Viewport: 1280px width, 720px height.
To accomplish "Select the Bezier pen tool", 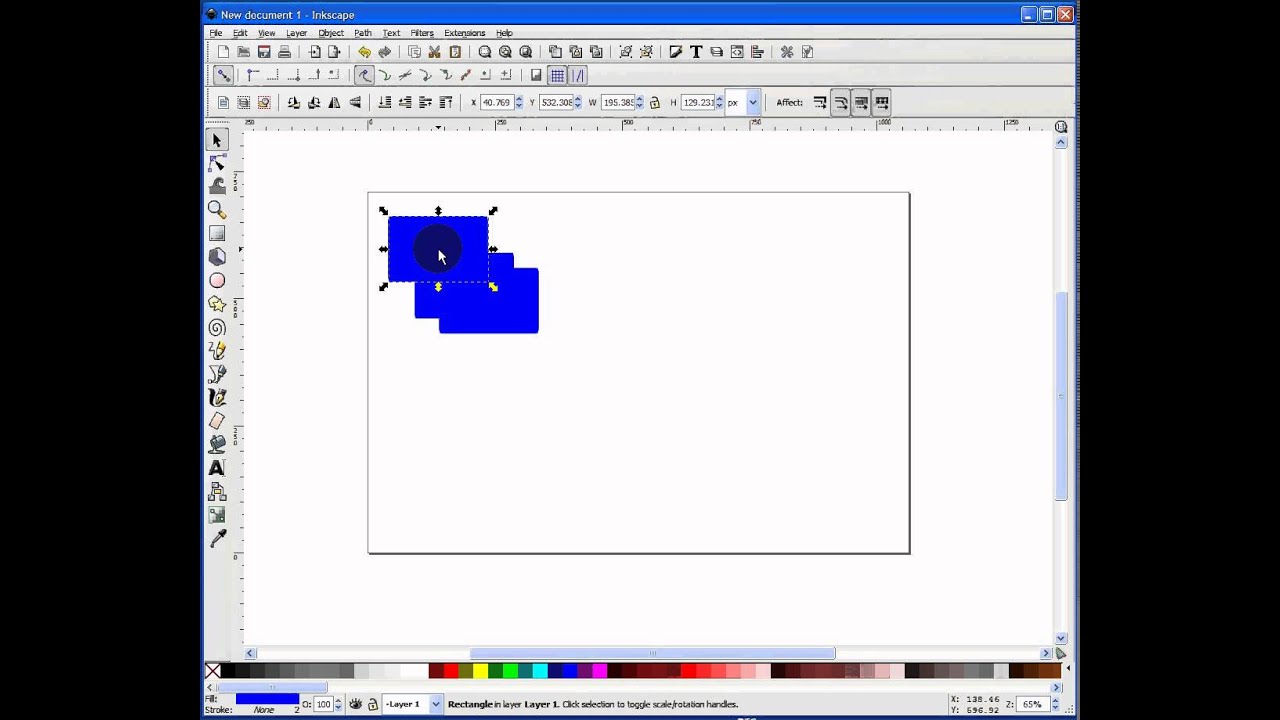I will [x=217, y=374].
